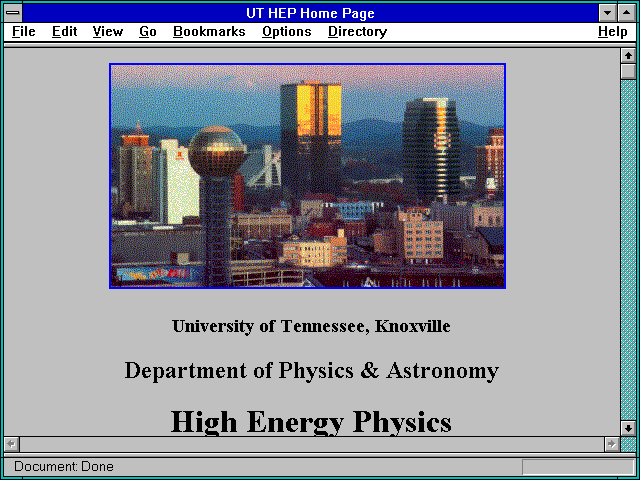Open the File menu
Screen dimensions: 640x480
click(x=24, y=31)
